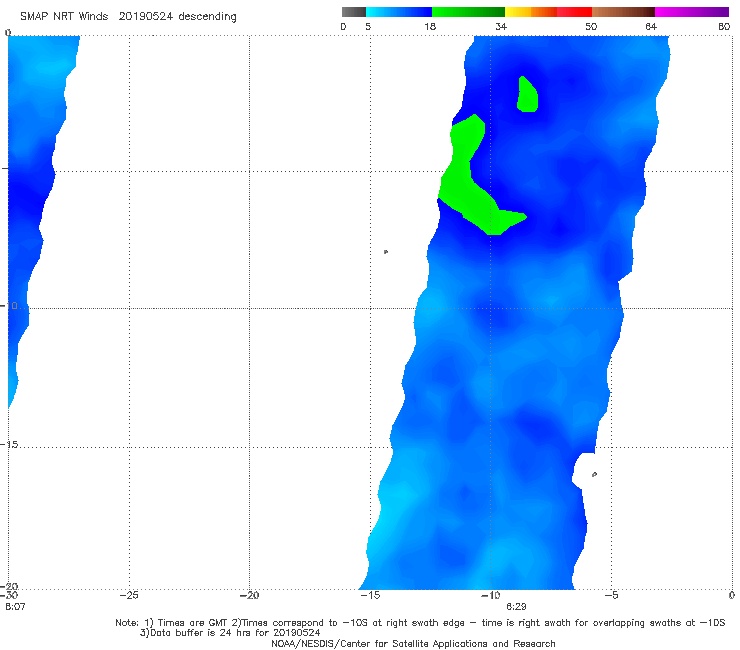Click the "80" label under the color bar
The image size is (740, 650).
pos(724,27)
